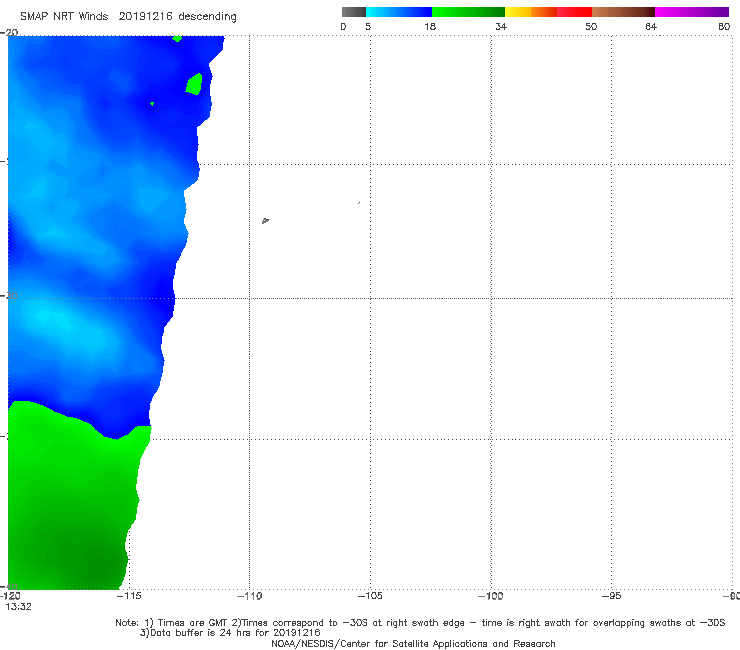The image size is (740, 650).
Task: Click the largest green wind patch in blue area
Action: [x=194, y=84]
